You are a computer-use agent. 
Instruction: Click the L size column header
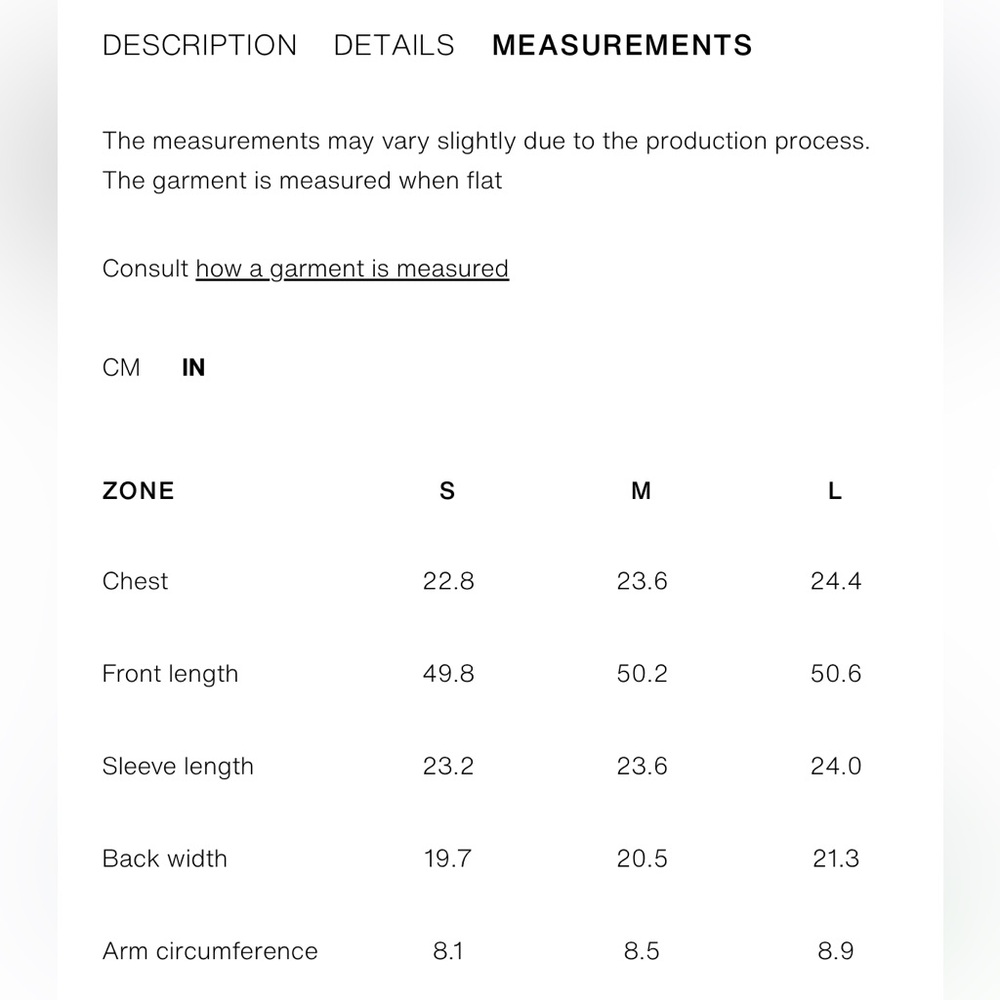coord(835,490)
